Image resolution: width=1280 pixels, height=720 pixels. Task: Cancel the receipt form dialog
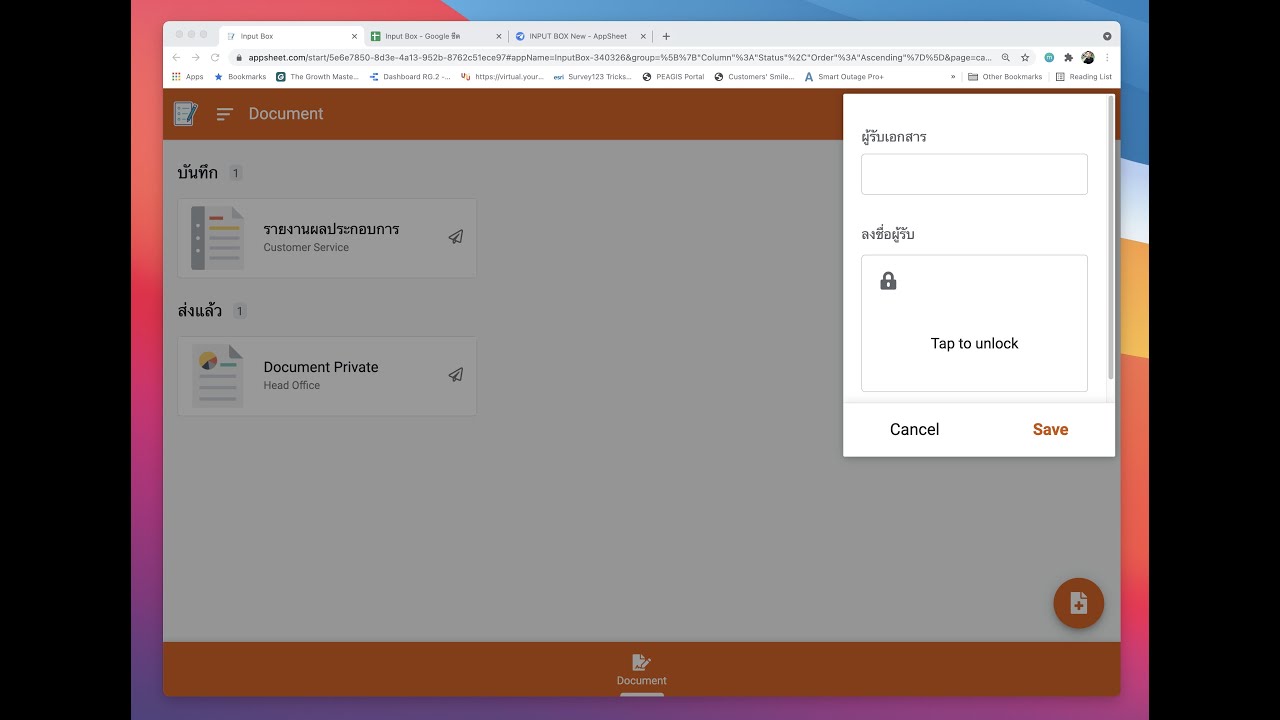(914, 429)
